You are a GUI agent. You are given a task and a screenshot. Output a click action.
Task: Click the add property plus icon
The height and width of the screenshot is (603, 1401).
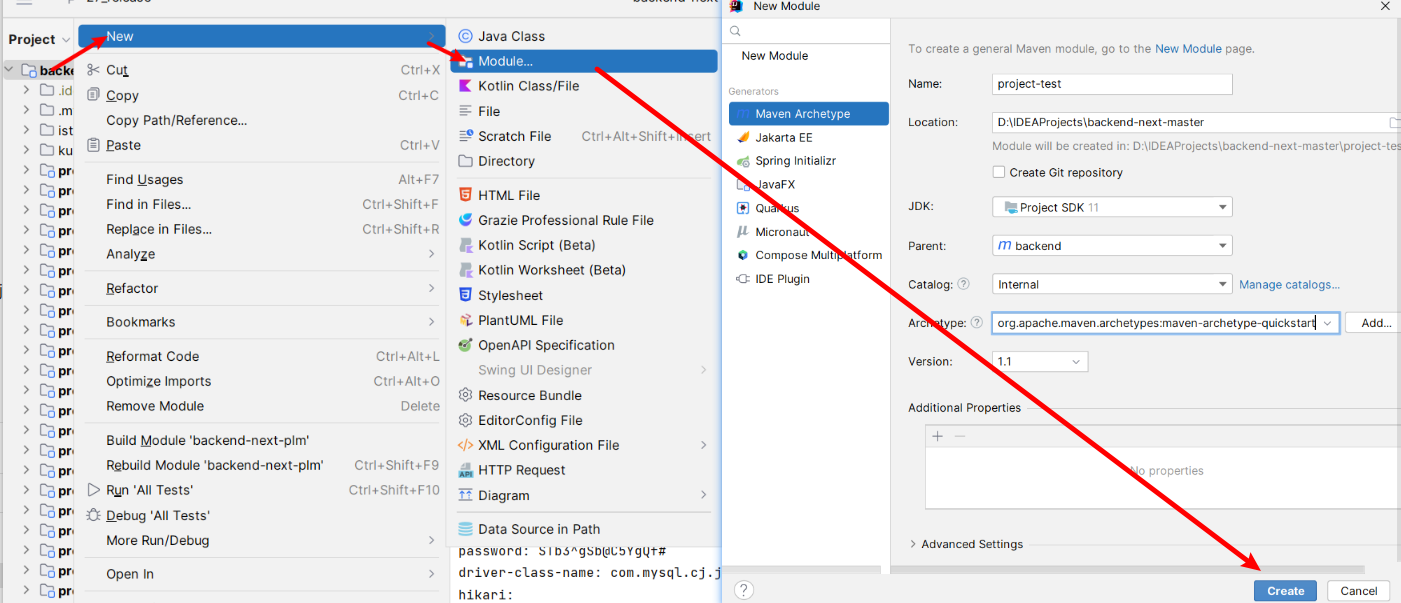pyautogui.click(x=937, y=436)
